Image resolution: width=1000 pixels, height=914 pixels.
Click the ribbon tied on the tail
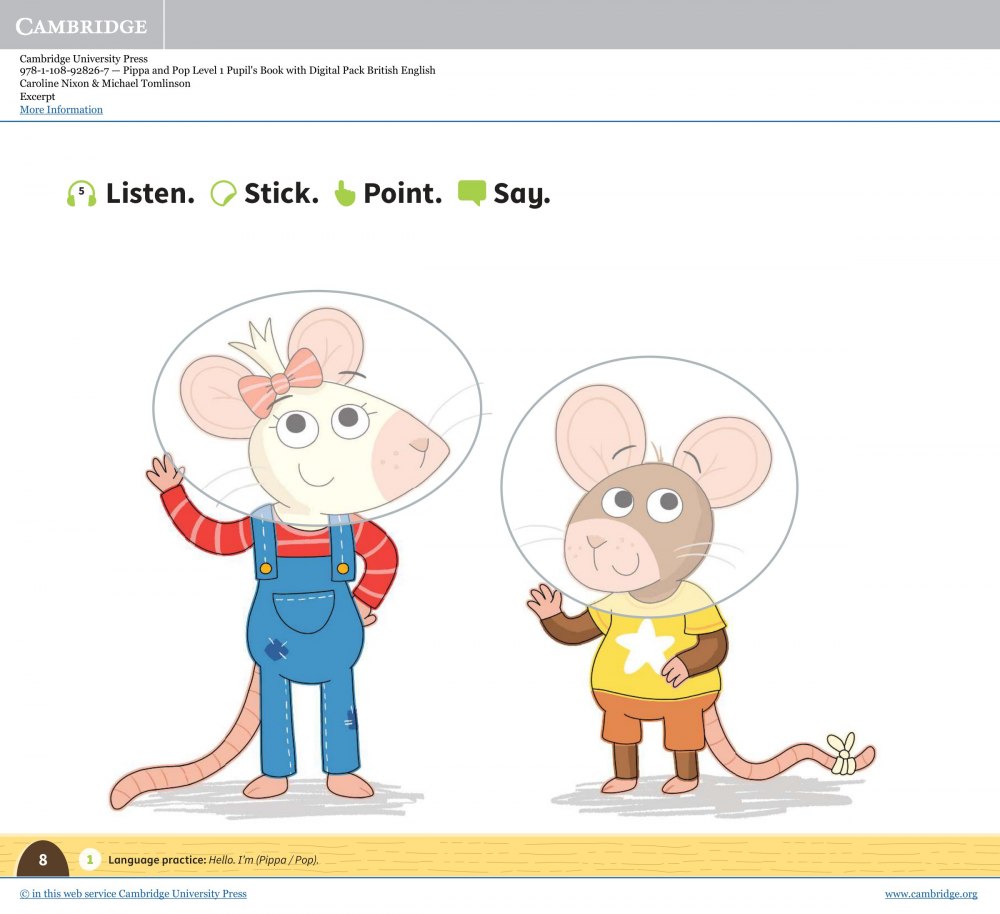click(x=842, y=753)
